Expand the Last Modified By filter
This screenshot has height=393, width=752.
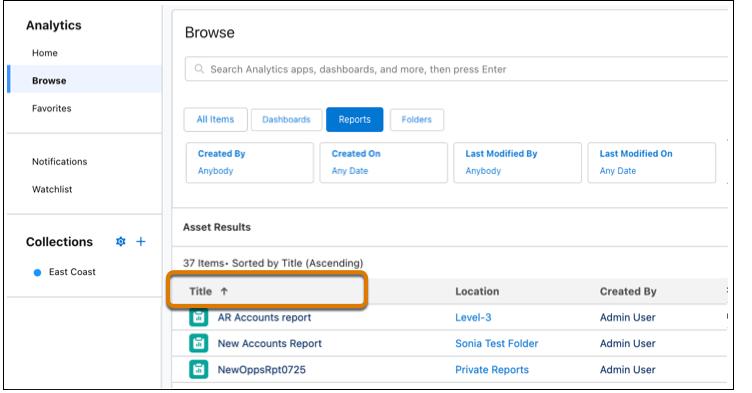click(517, 162)
